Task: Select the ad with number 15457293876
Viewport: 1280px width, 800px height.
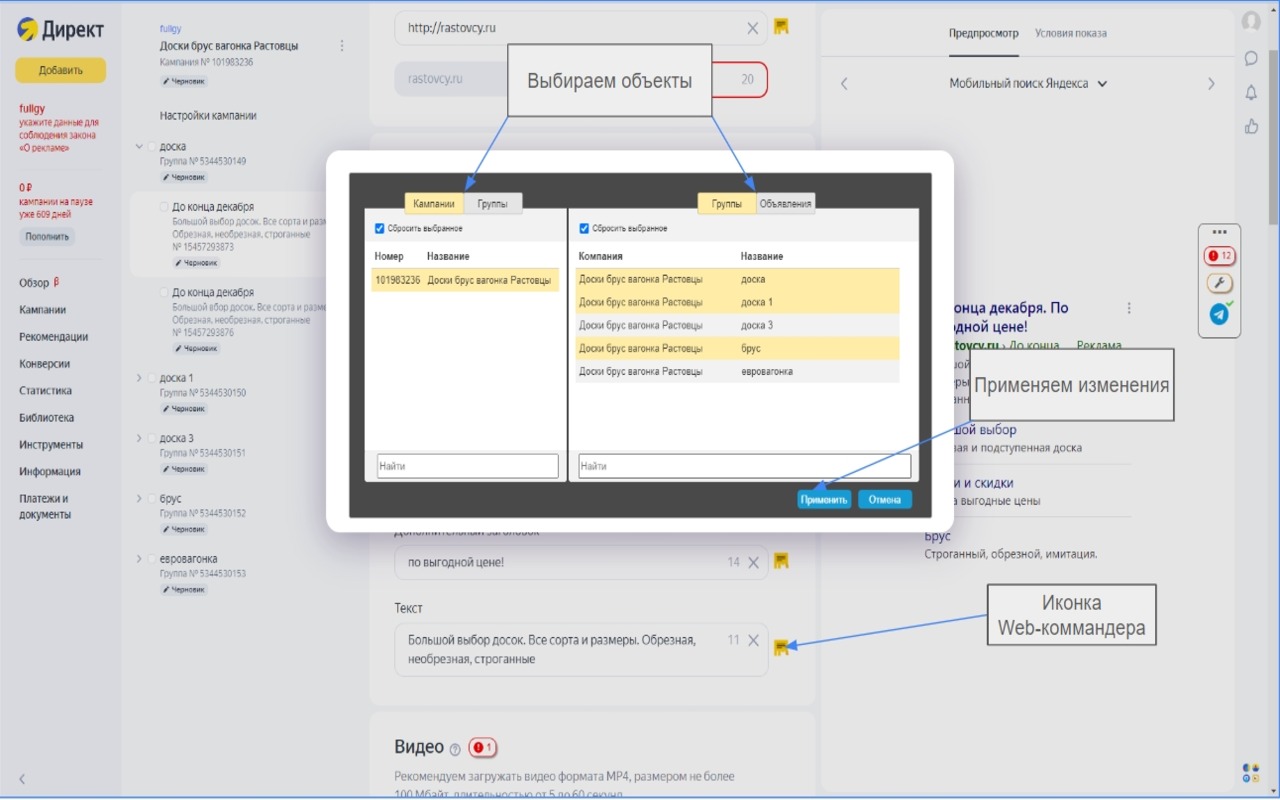Action: [164, 293]
